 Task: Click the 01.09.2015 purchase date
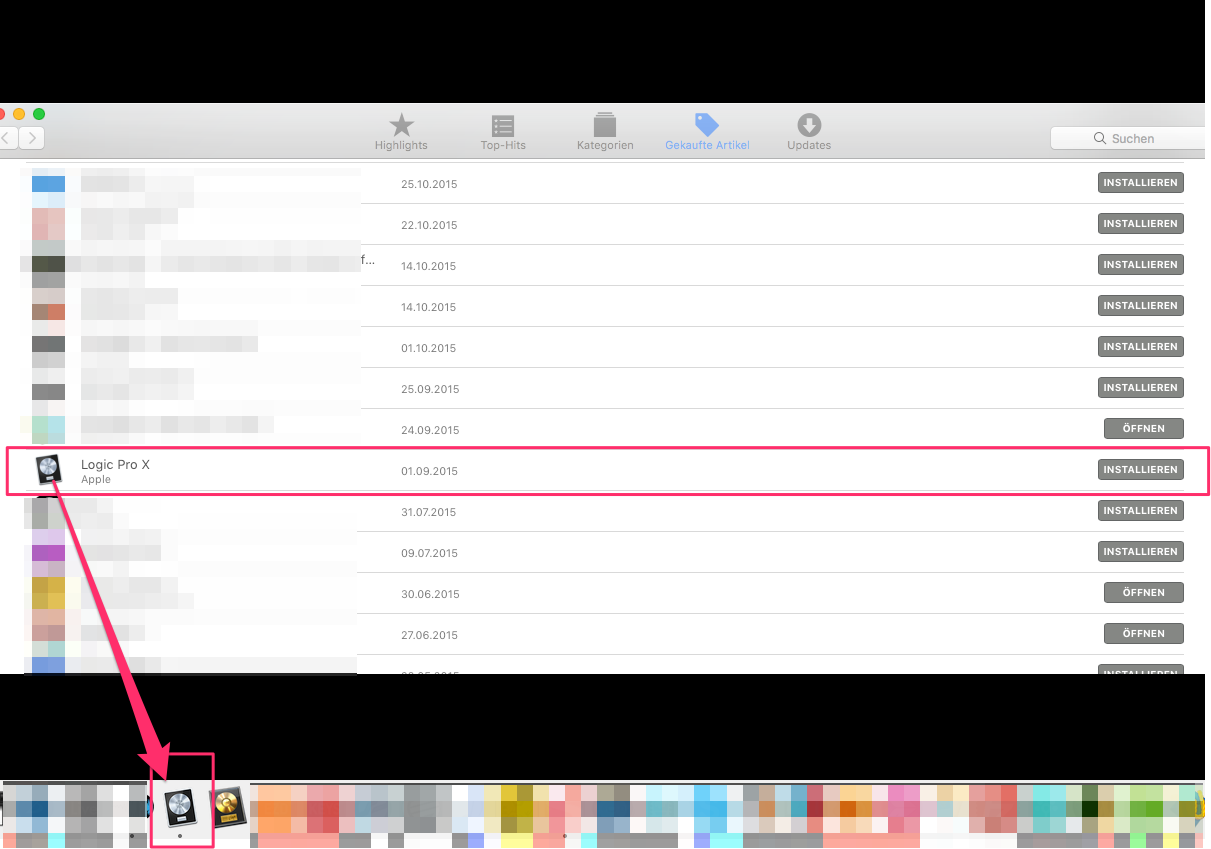(x=428, y=471)
